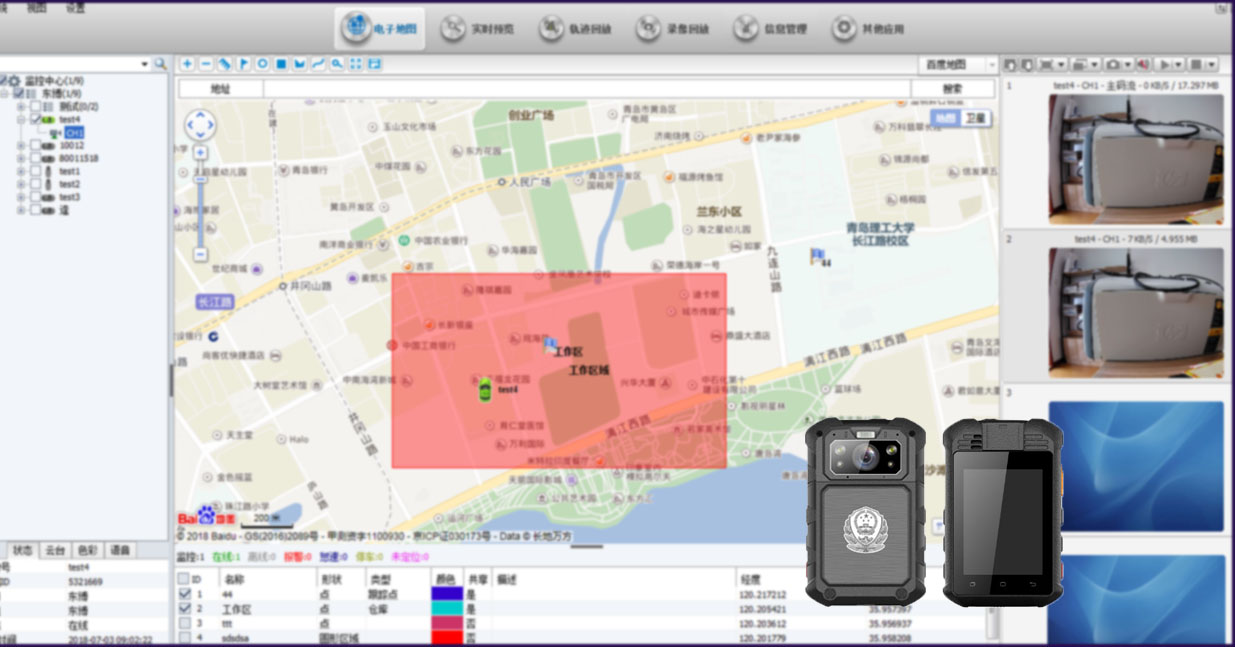Click the camera snapshot icon in video toolbar
This screenshot has width=1235, height=647.
pyautogui.click(x=1113, y=64)
